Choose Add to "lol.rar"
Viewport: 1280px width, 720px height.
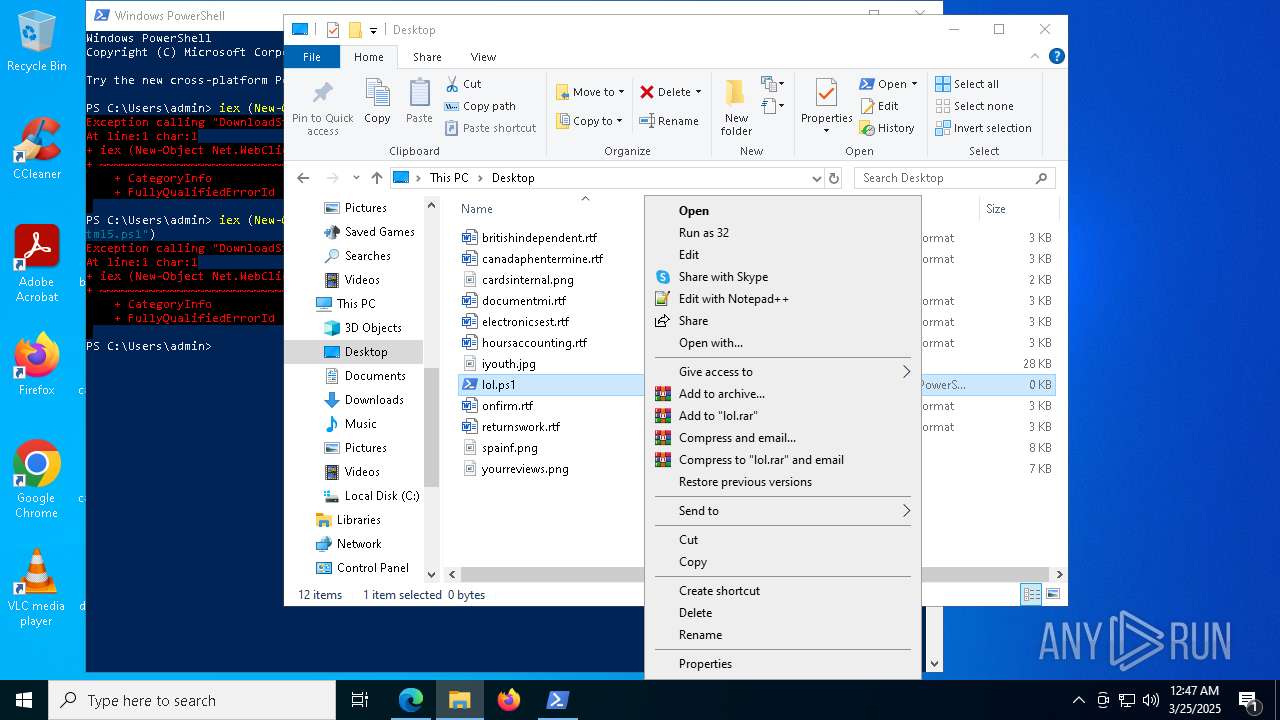[x=782, y=416]
